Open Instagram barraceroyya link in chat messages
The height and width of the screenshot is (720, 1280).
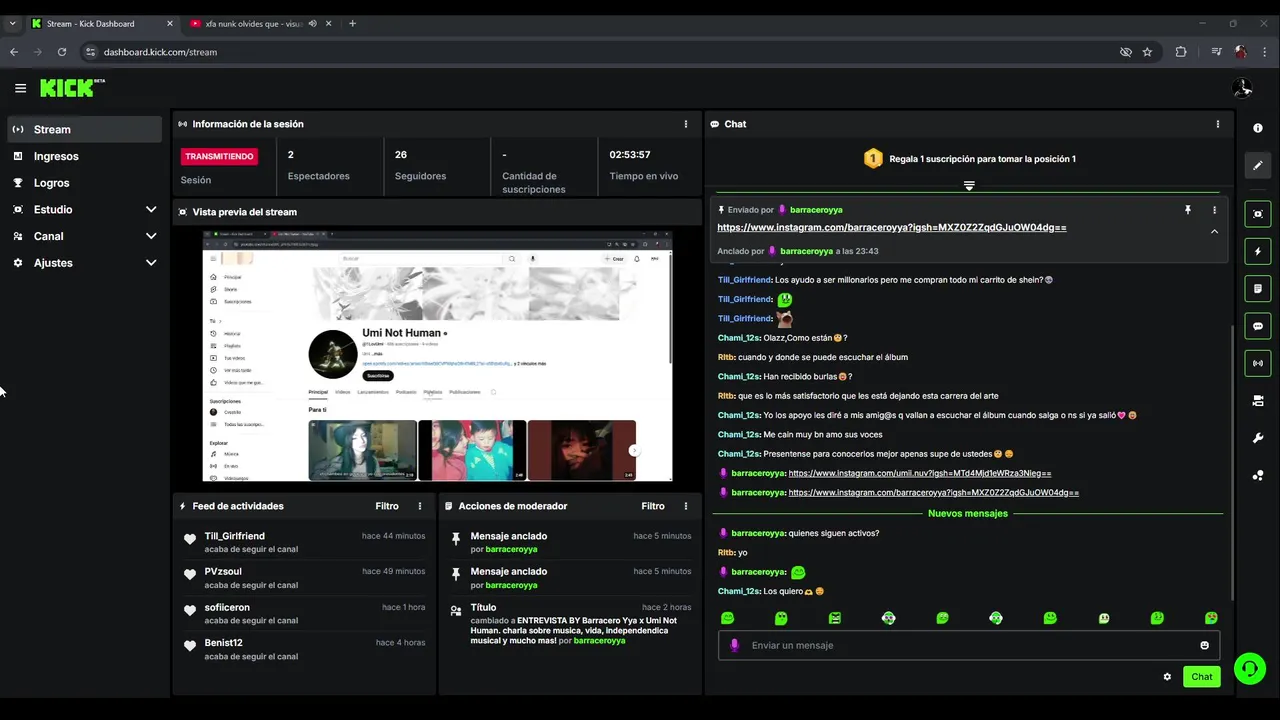tap(933, 493)
